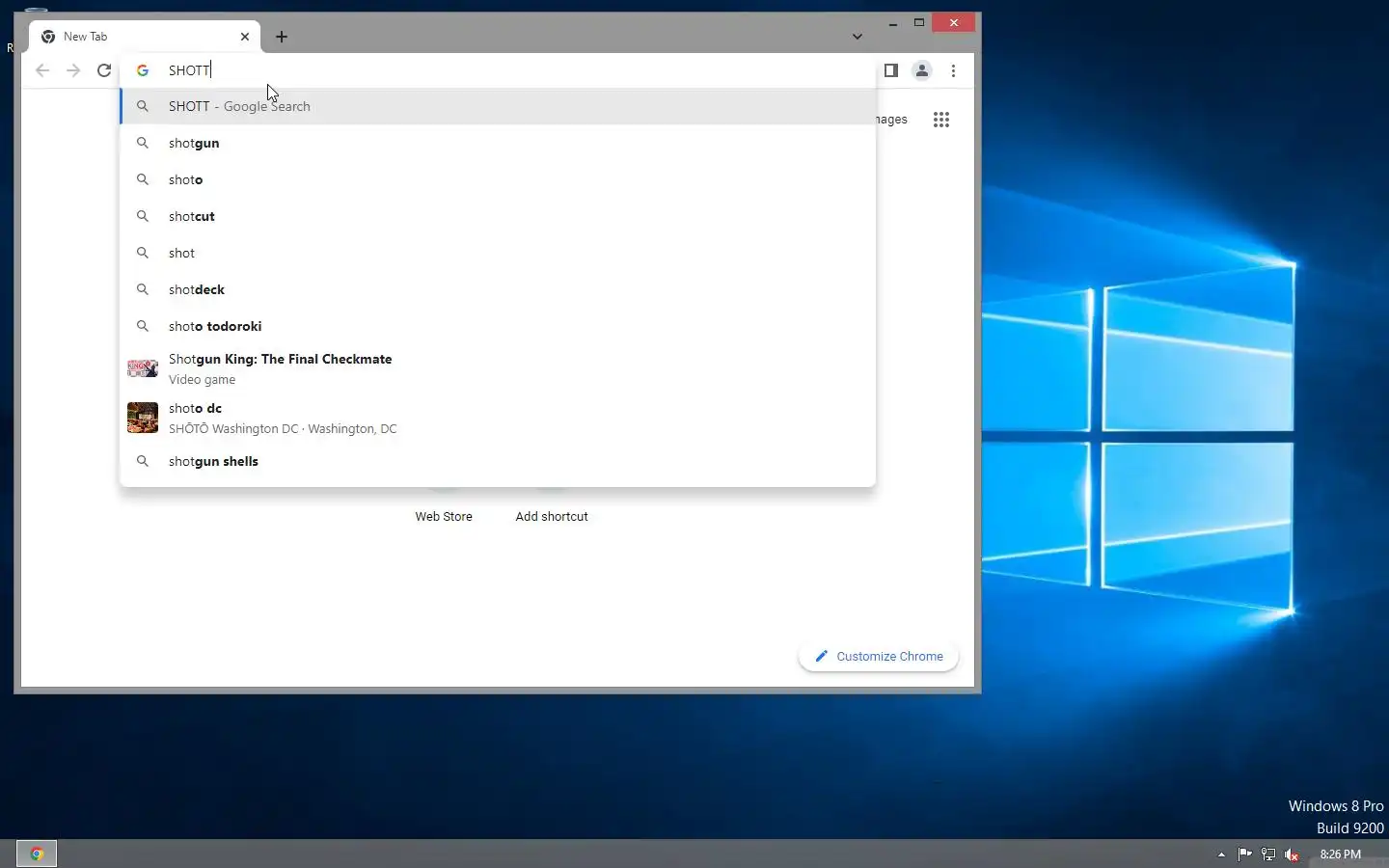Show hidden icons in the system tray
The width and height of the screenshot is (1389, 868).
[1221, 854]
